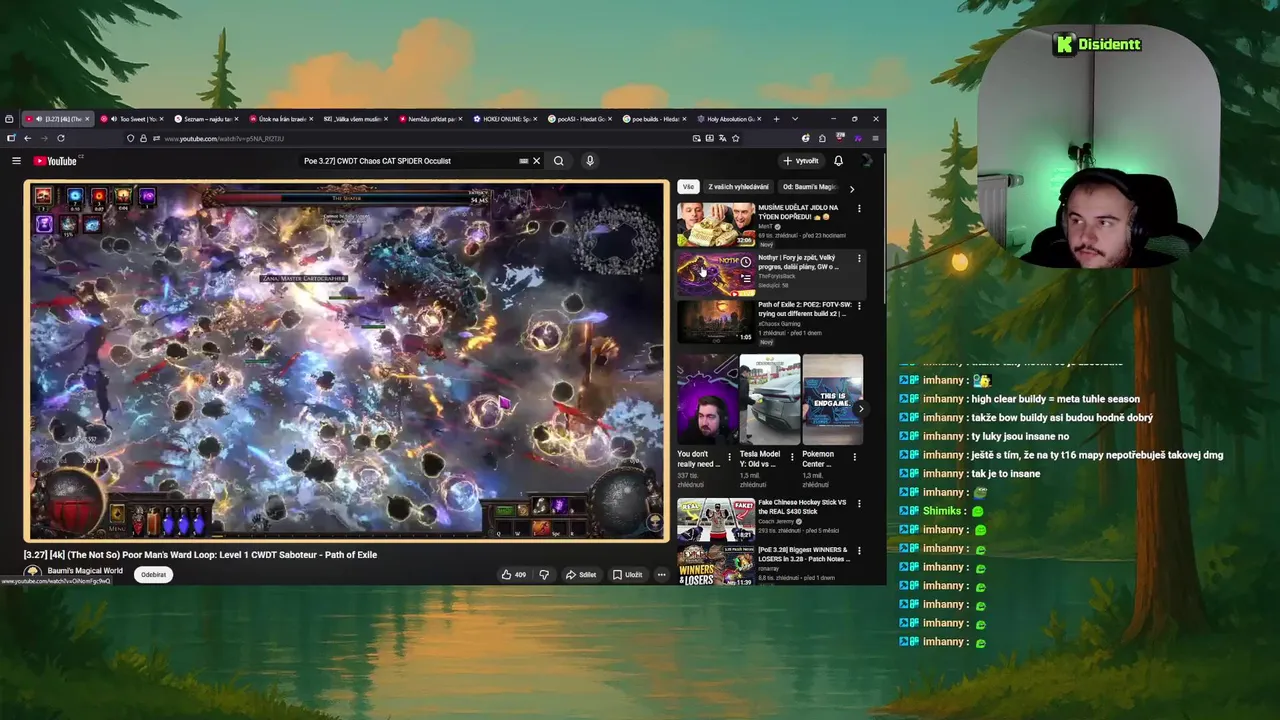Click the main video player area
The width and height of the screenshot is (1280, 720).
pos(346,361)
